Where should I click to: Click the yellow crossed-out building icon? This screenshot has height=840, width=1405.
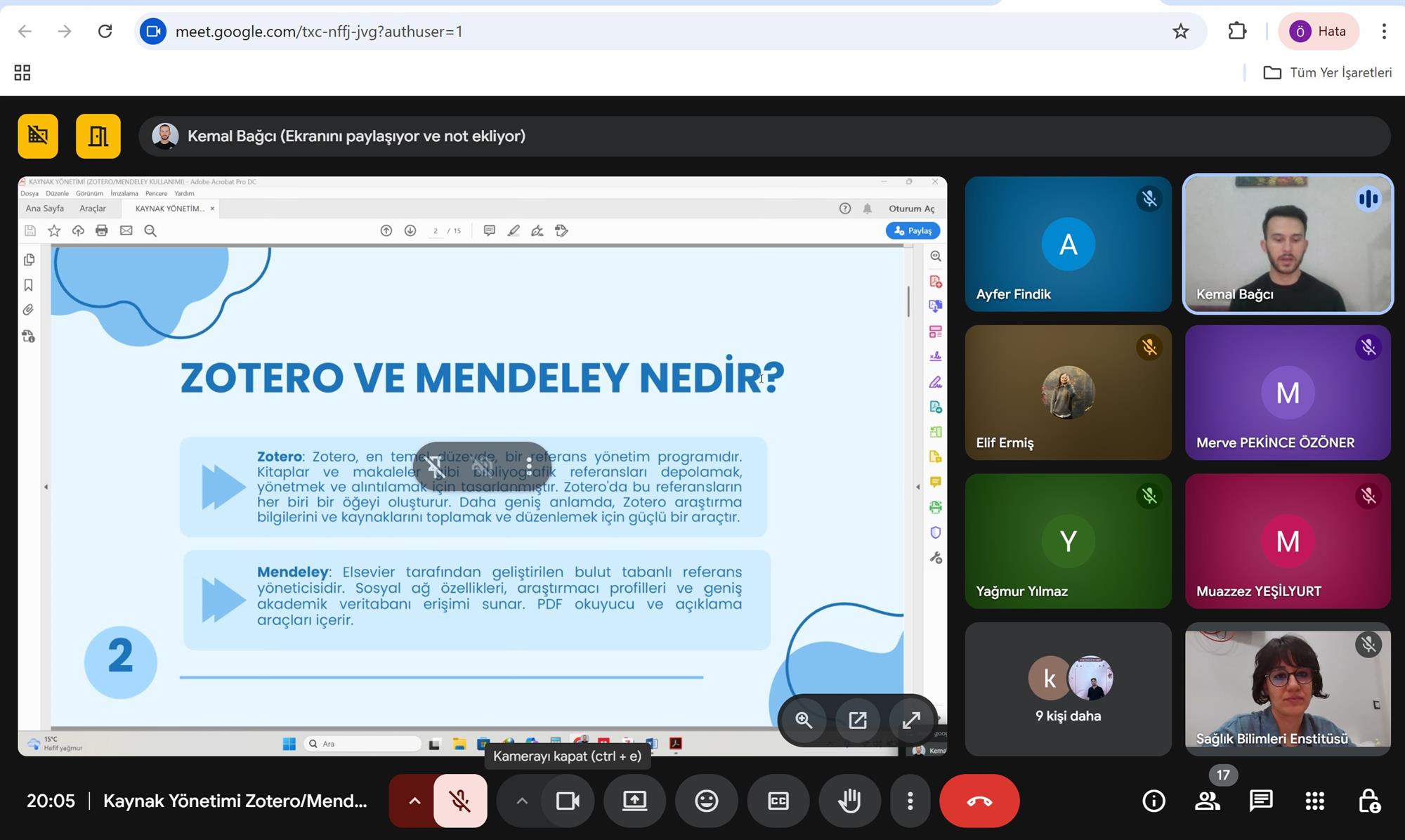(38, 136)
